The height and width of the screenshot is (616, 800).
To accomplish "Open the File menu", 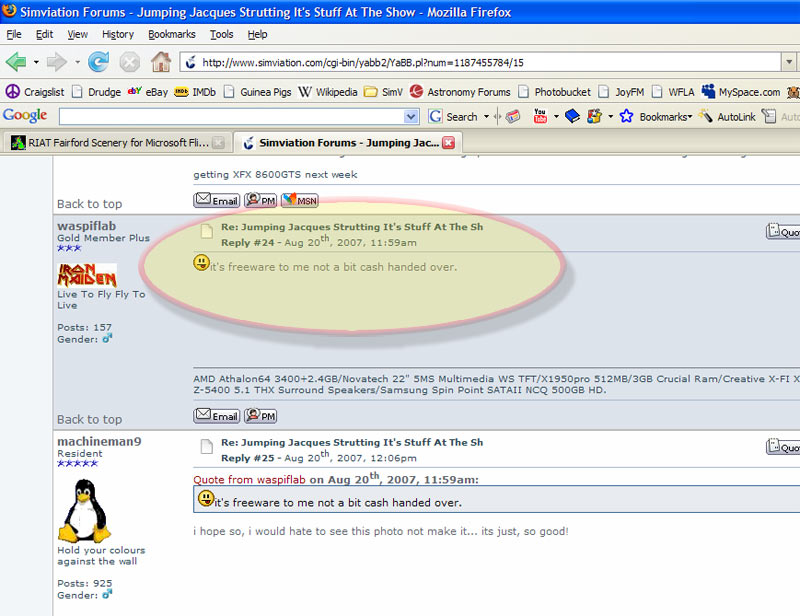I will coord(14,34).
